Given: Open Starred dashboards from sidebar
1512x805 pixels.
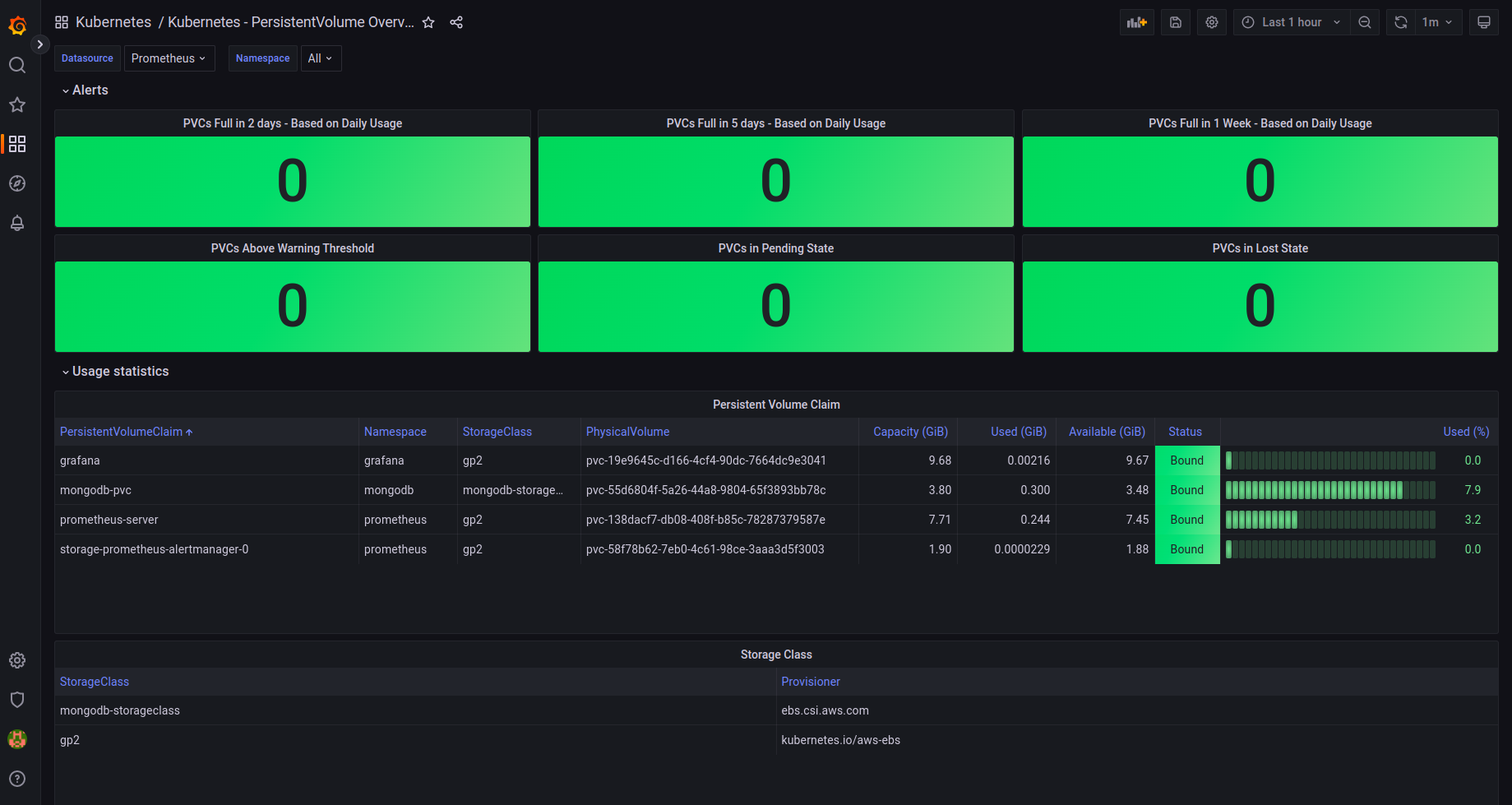Looking at the screenshot, I should point(17,104).
